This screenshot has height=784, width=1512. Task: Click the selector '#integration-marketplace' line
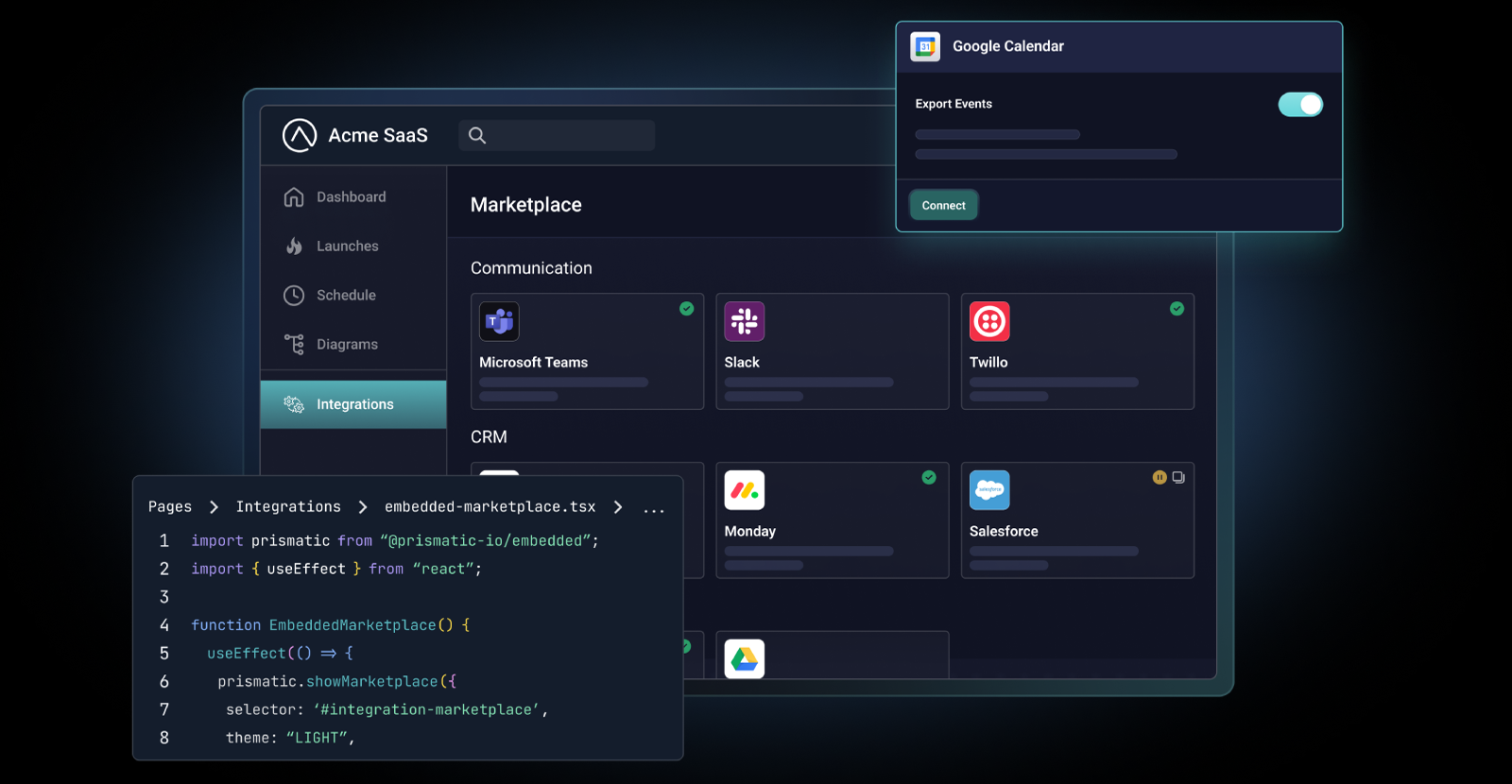click(x=387, y=709)
